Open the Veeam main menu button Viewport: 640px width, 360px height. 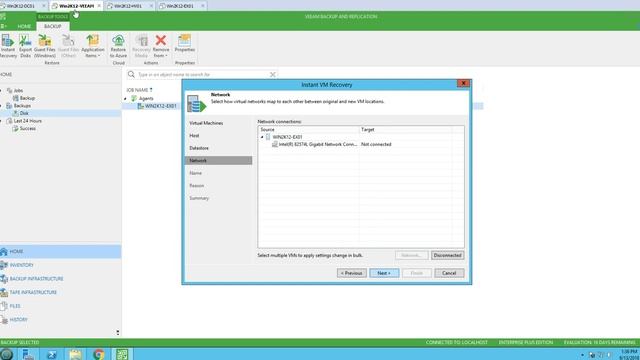click(4, 26)
